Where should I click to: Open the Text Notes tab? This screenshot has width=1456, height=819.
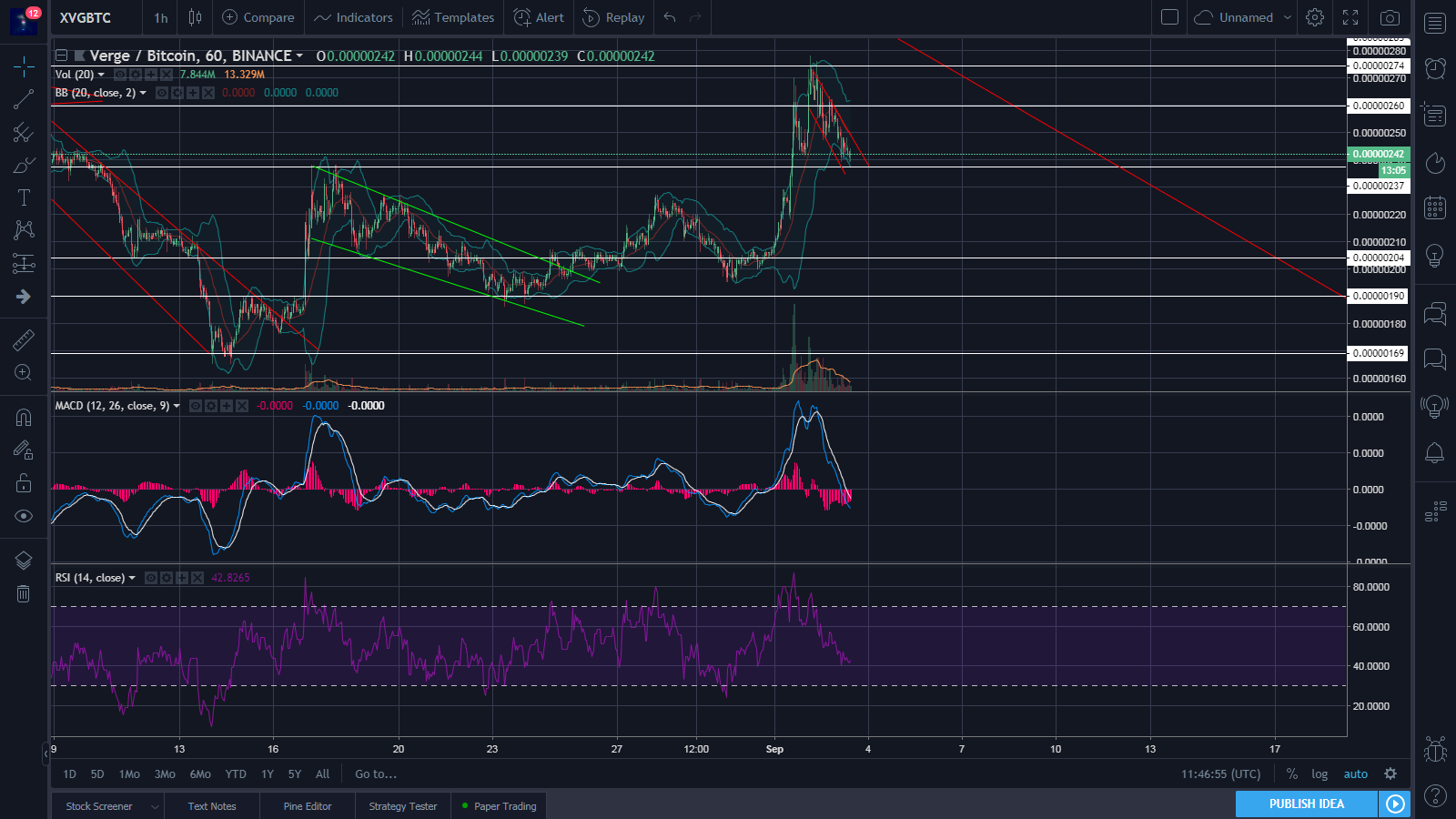click(212, 806)
